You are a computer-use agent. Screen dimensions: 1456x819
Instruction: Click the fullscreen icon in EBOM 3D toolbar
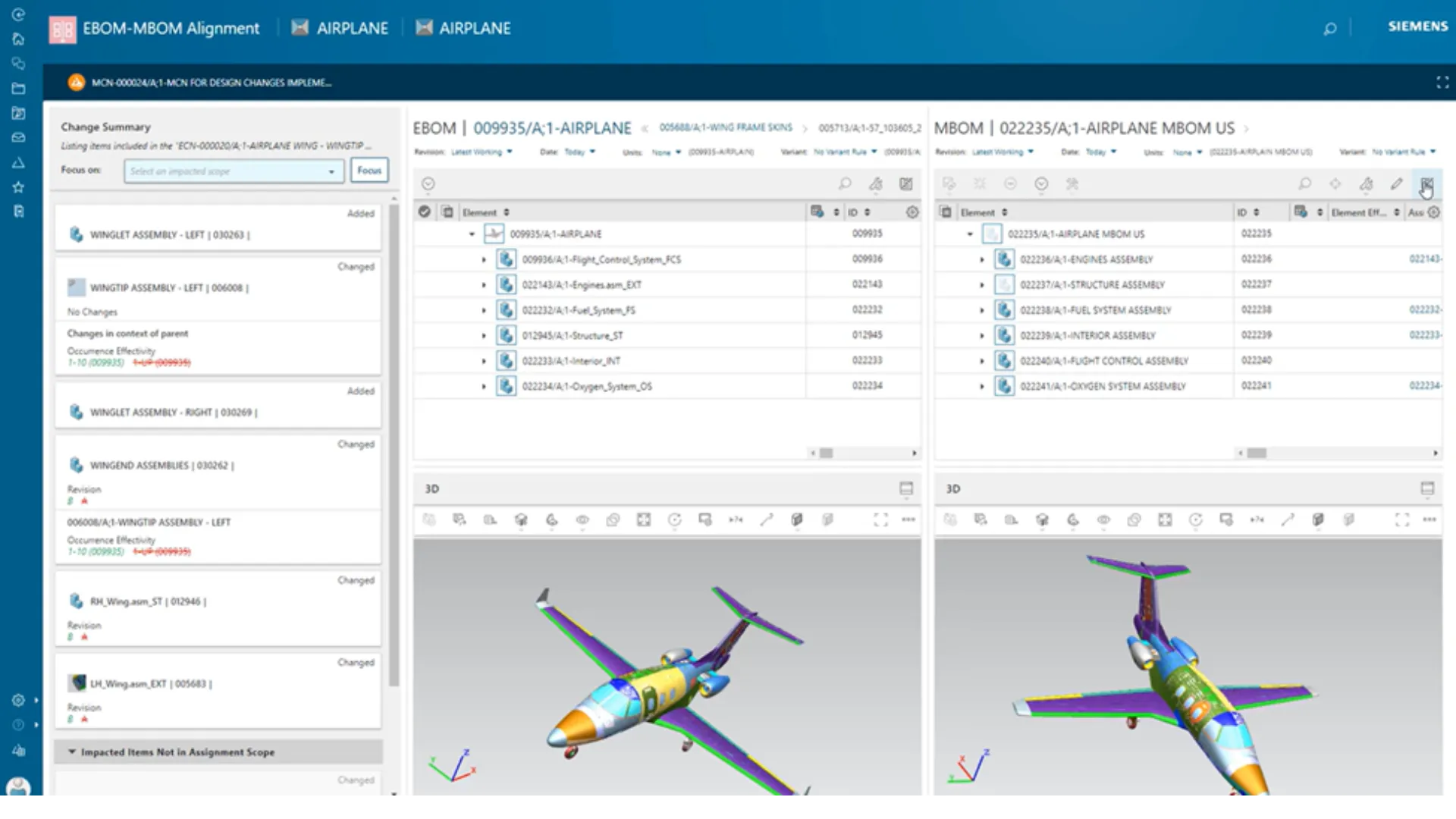coord(880,519)
